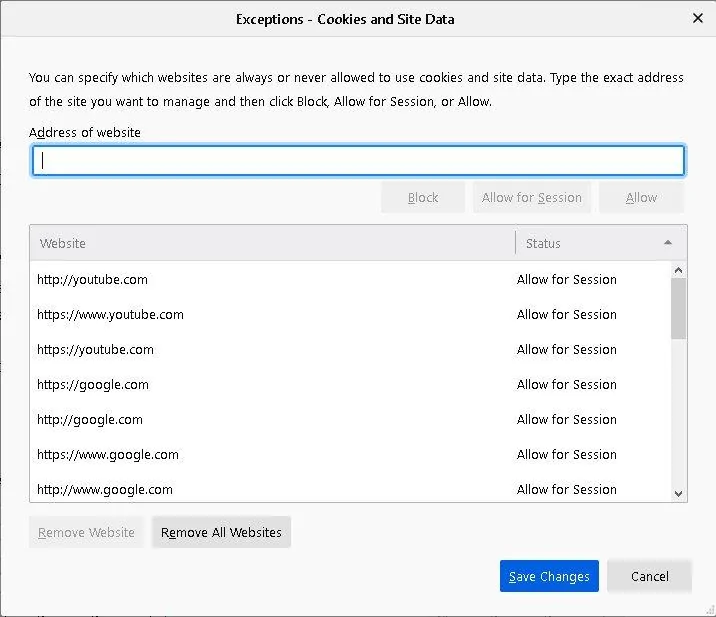716x617 pixels.
Task: Click Remove All Websites
Action: (x=221, y=532)
